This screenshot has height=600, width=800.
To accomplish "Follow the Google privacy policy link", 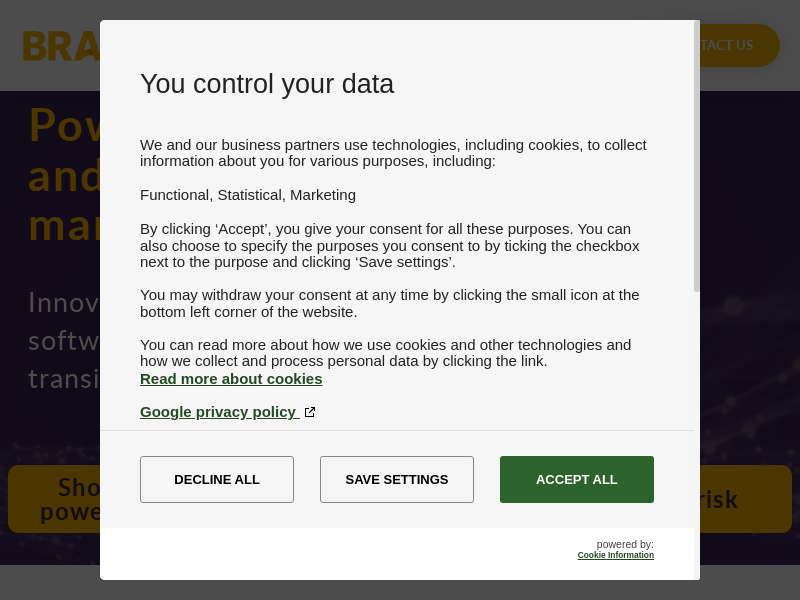I will coord(218,411).
